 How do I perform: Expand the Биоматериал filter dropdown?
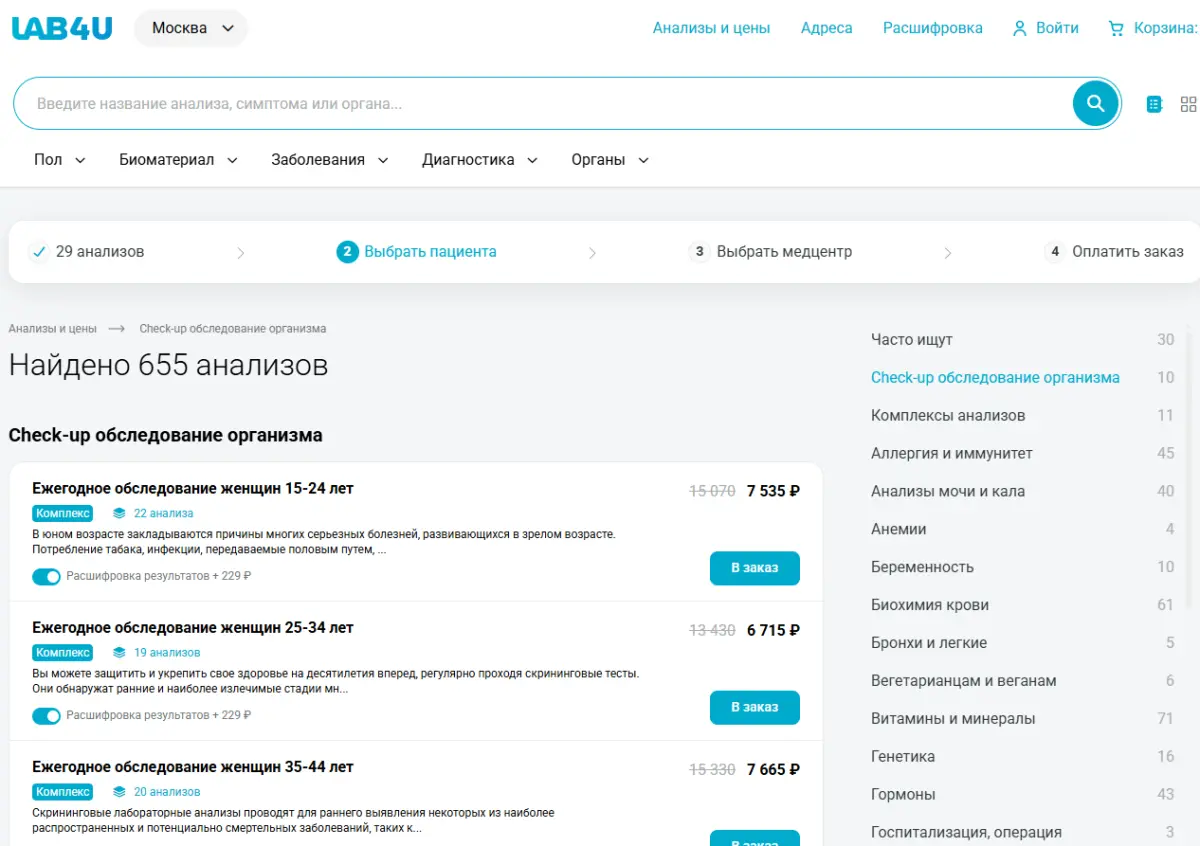179,160
